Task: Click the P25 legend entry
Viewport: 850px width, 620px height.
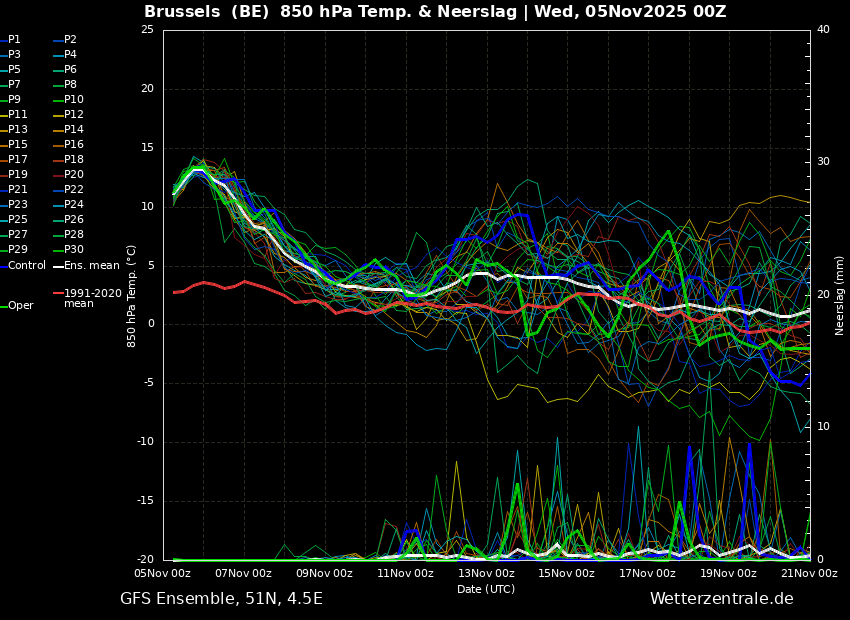Action: [14, 219]
